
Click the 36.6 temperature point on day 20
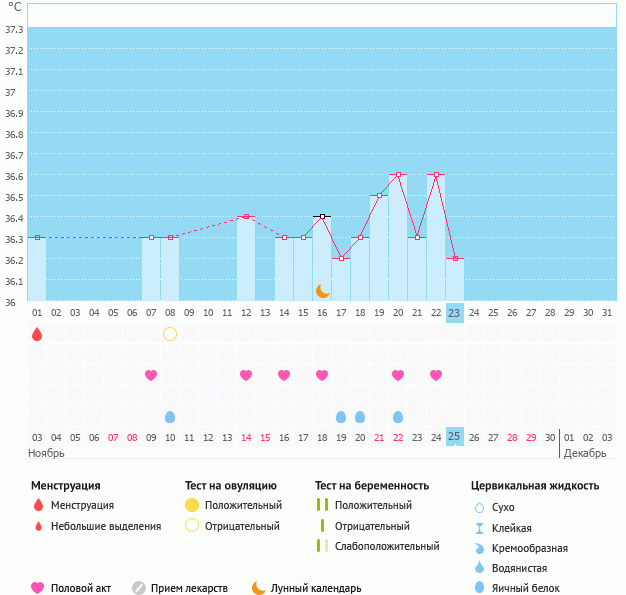[x=398, y=174]
